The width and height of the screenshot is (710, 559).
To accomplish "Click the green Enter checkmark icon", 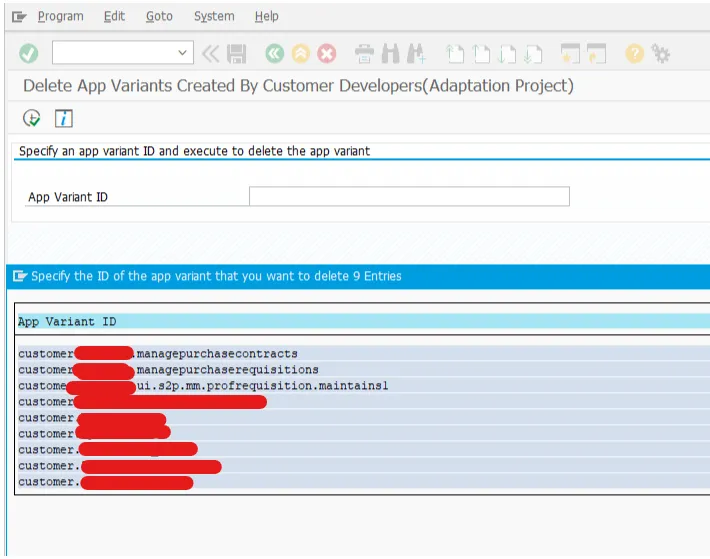I will point(28,53).
